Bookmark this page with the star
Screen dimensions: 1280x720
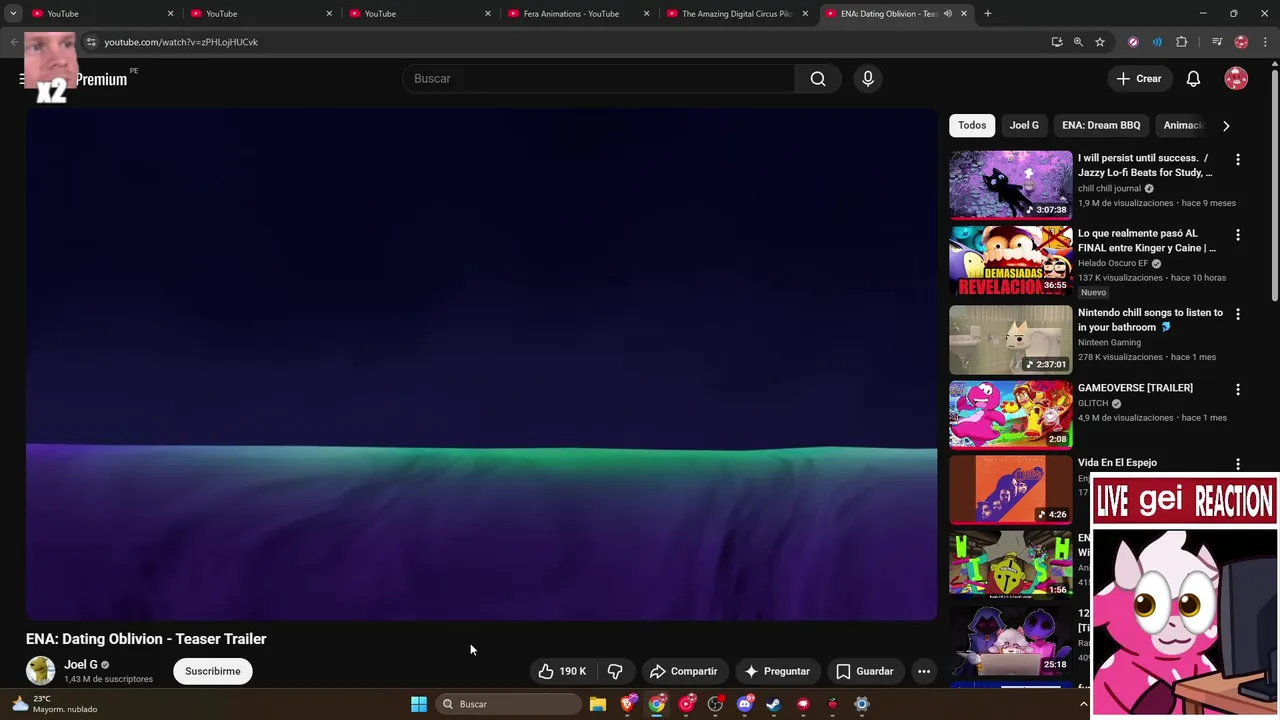[x=1100, y=42]
